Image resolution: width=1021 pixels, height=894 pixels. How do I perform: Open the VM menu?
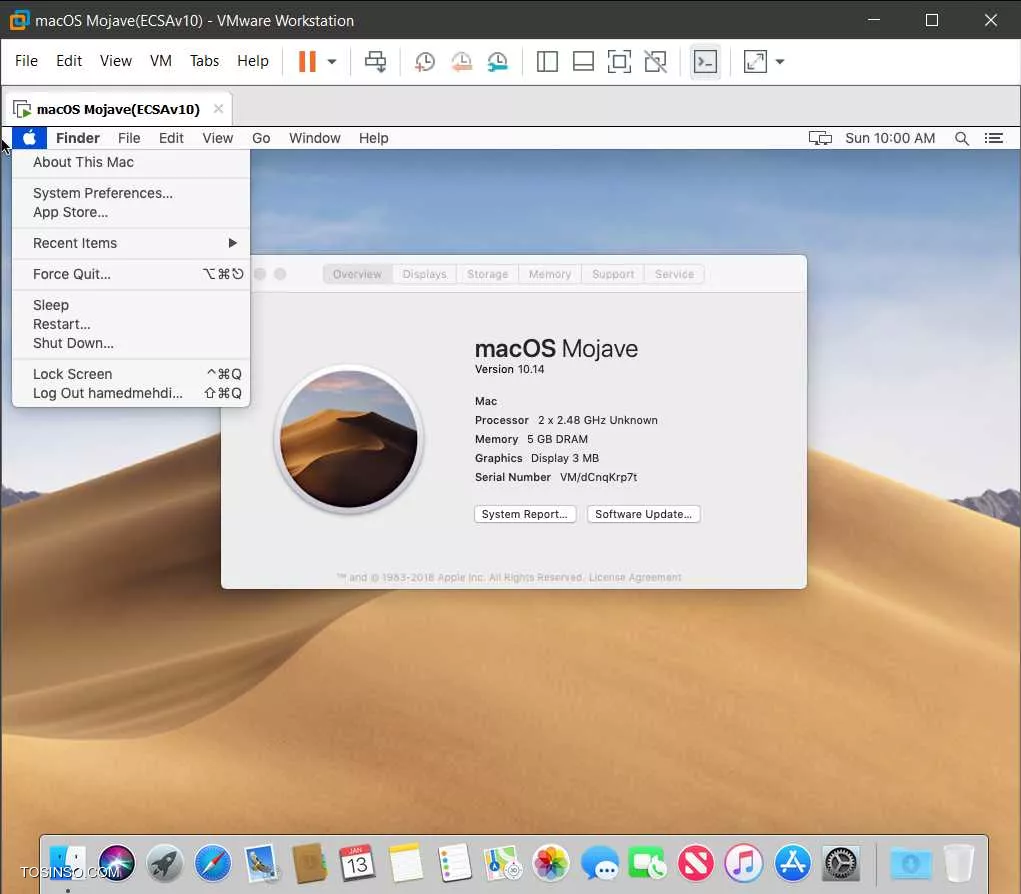coord(161,61)
